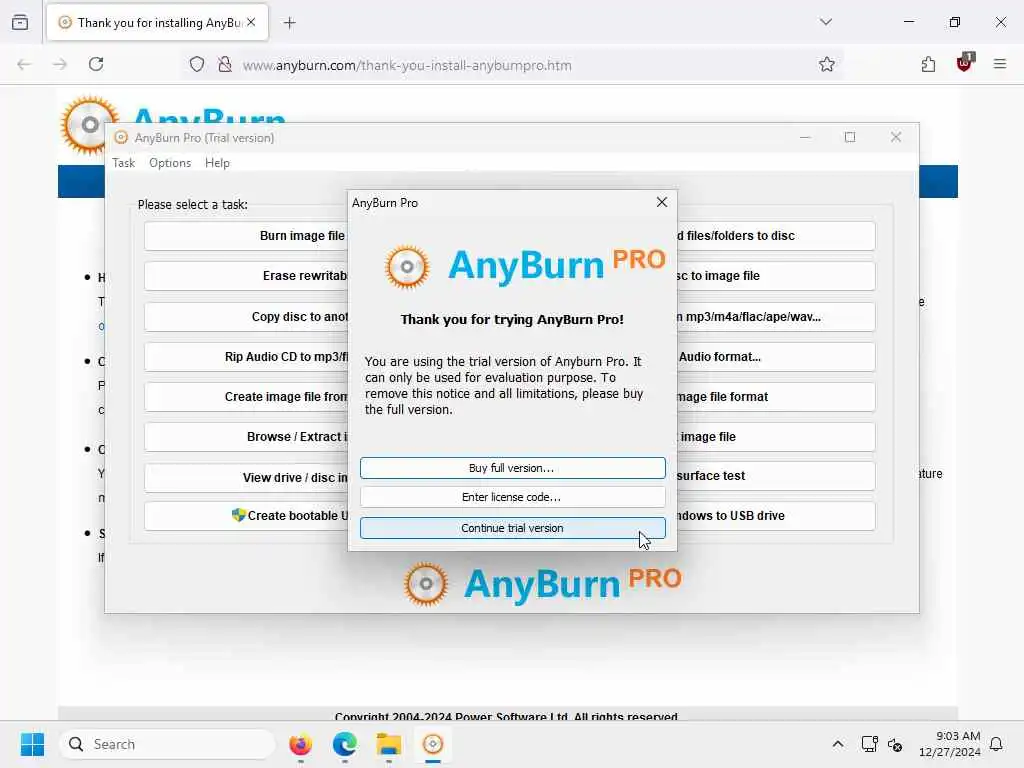Click Buy full version button
Viewport: 1024px width, 768px height.
[x=513, y=468]
